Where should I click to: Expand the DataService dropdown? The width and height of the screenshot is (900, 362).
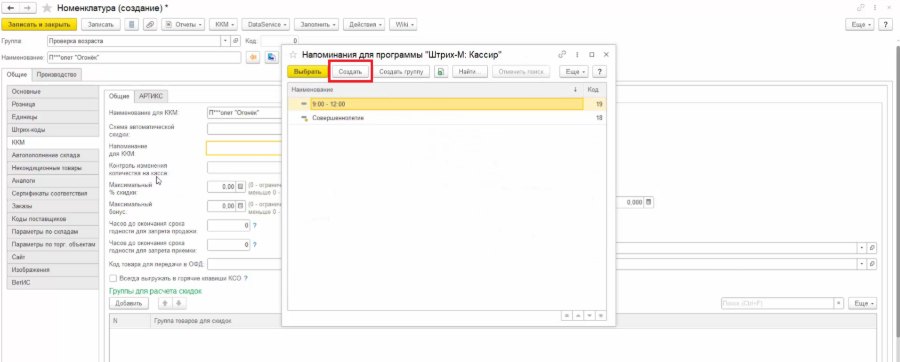click(x=266, y=25)
